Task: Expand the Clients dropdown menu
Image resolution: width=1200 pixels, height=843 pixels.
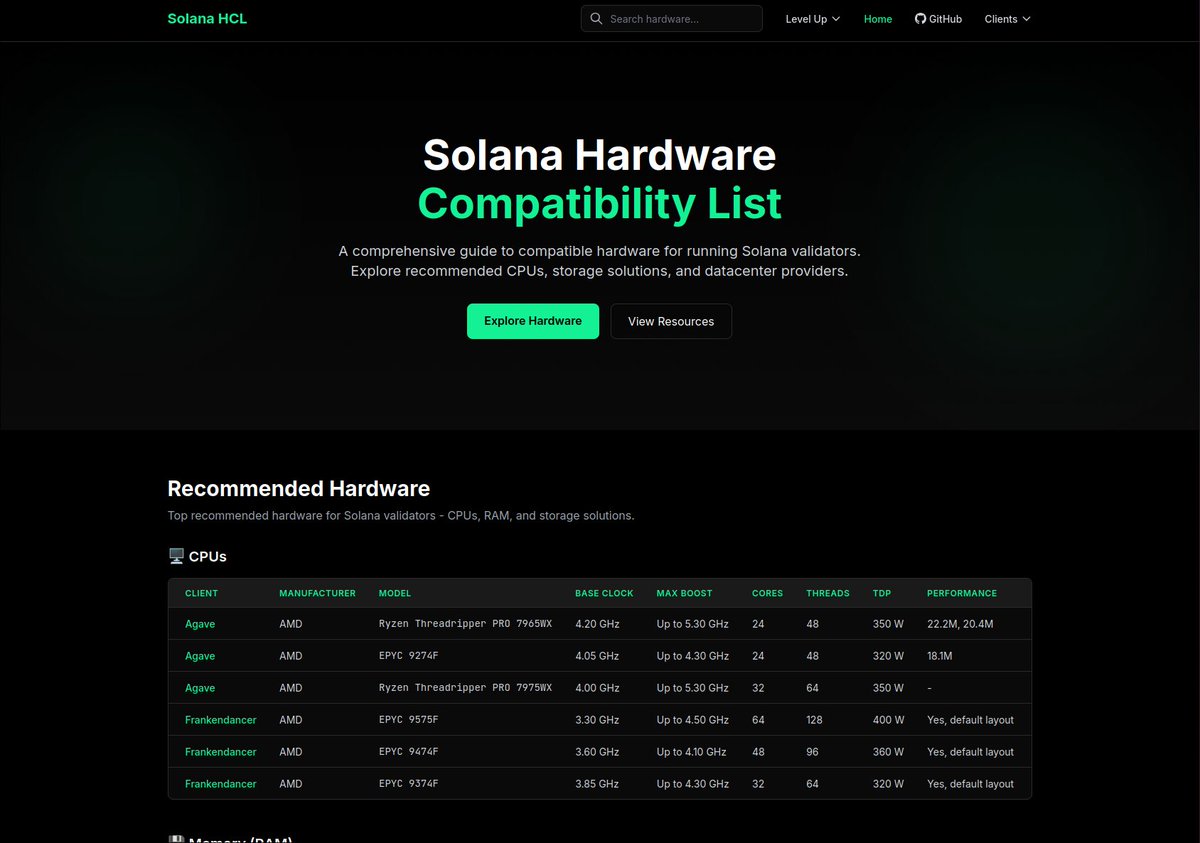Action: point(1007,19)
